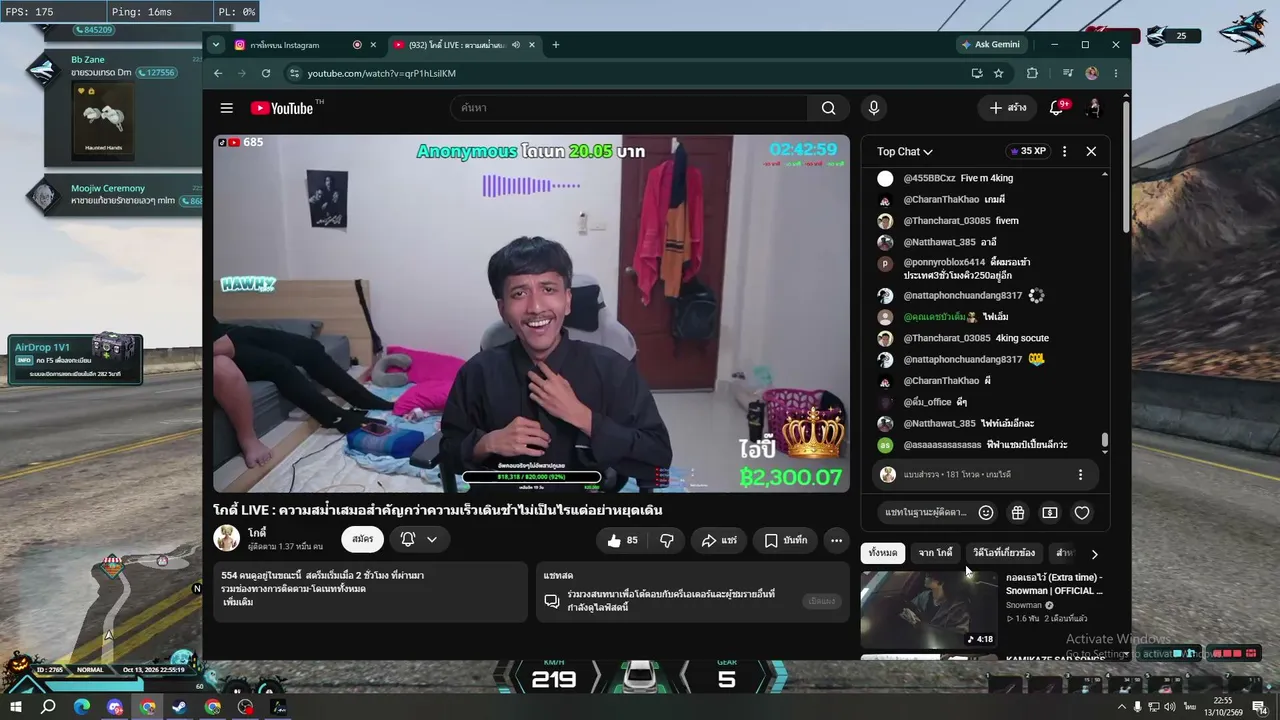Select the จาก โกดี้ filter chip
The height and width of the screenshot is (720, 1280).
click(936, 553)
